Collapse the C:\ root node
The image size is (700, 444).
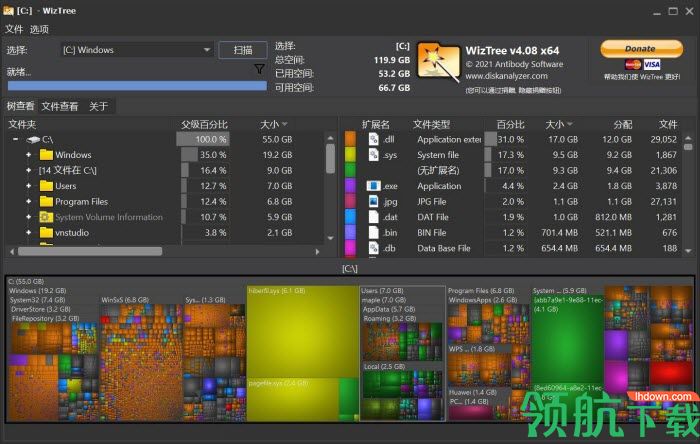pyautogui.click(x=16, y=139)
